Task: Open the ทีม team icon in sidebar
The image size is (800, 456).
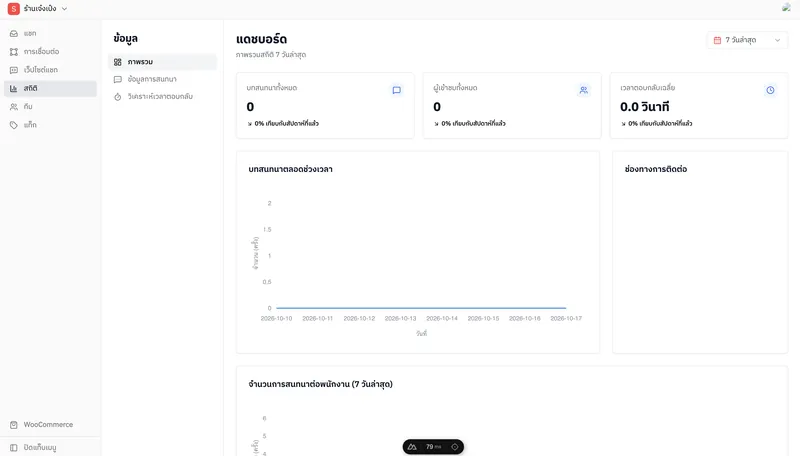Action: [14, 107]
